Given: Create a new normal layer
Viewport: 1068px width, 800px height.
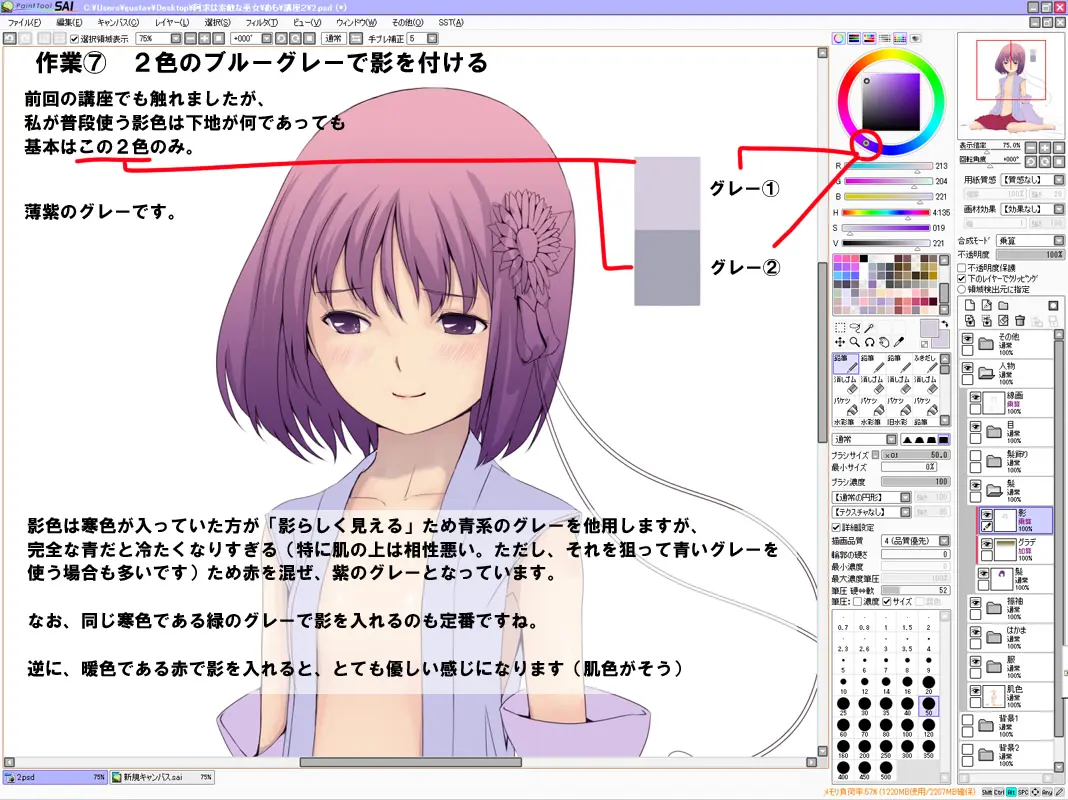Looking at the screenshot, I should tap(970, 306).
